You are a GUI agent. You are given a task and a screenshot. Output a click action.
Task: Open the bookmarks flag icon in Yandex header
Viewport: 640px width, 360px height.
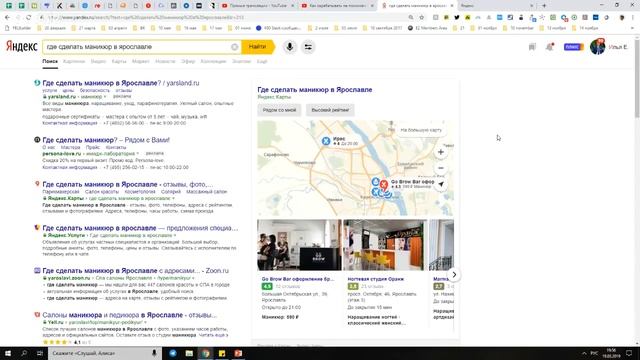tap(532, 47)
